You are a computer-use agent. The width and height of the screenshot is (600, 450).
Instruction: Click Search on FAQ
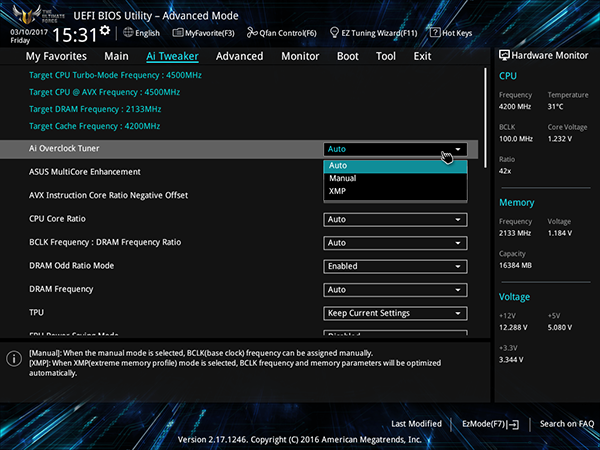567,424
